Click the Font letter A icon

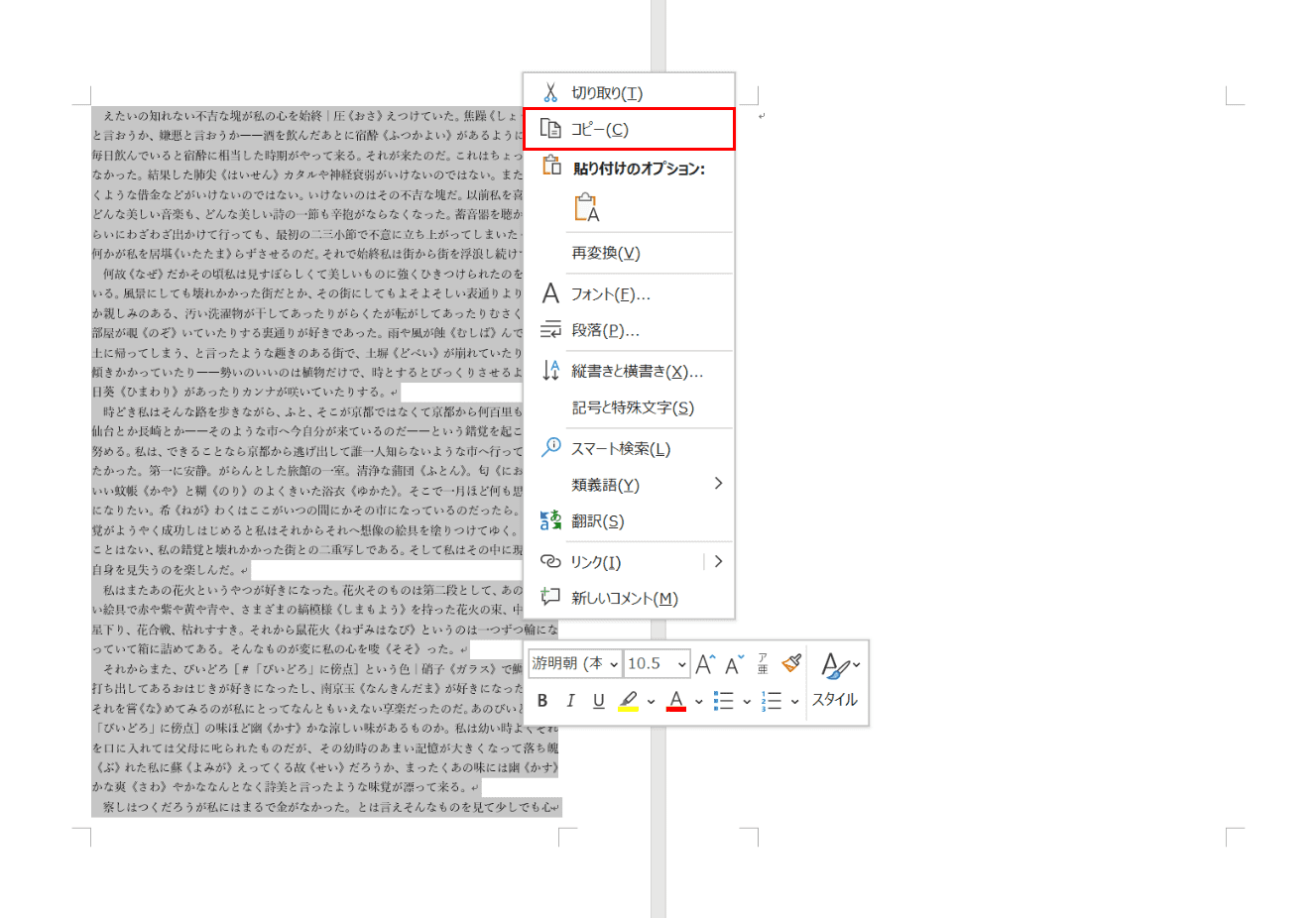(550, 293)
